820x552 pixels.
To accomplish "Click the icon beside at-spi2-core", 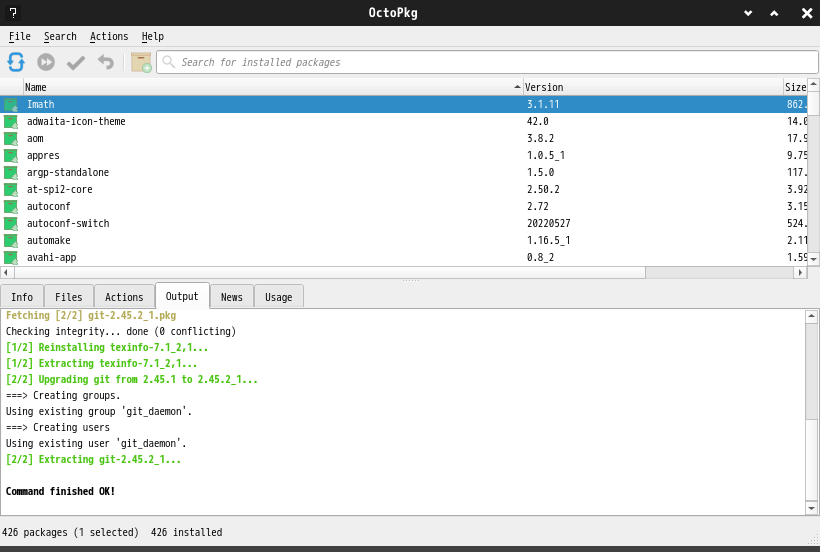I will (x=11, y=190).
